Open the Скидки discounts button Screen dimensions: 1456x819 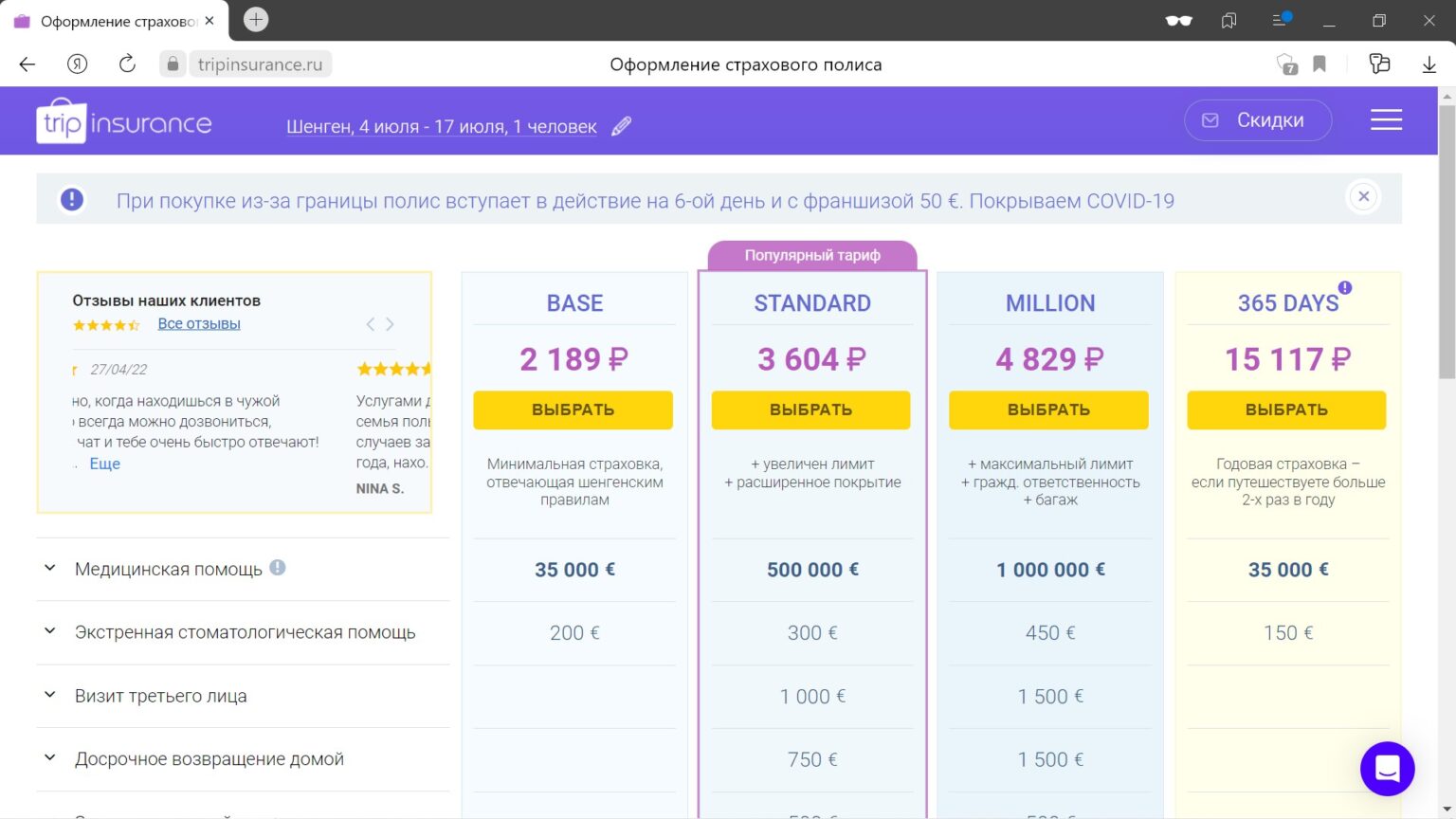(x=1257, y=120)
